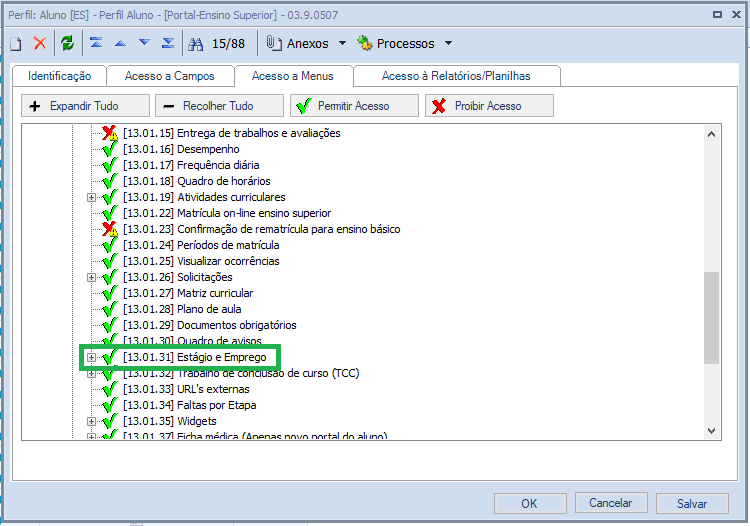Image resolution: width=750 pixels, height=526 pixels.
Task: Click the Proibir Acesso button
Action: pyautogui.click(x=489, y=106)
